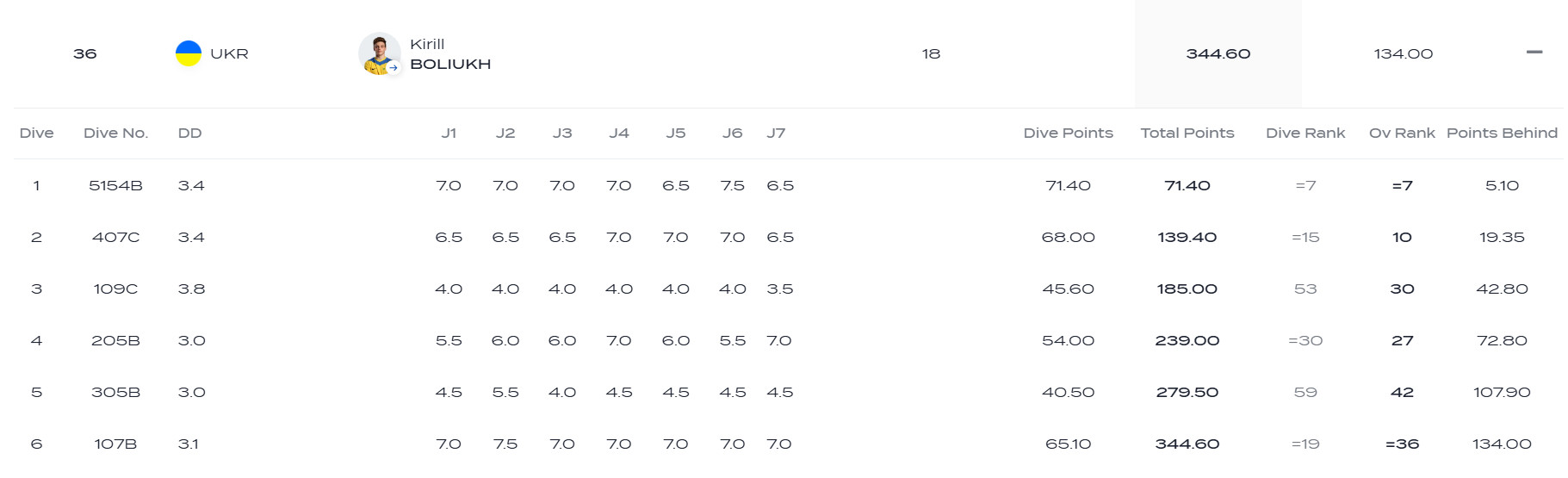The width and height of the screenshot is (1568, 478).
Task: Open Kirill Boliukh's athlete photo
Action: point(379,53)
